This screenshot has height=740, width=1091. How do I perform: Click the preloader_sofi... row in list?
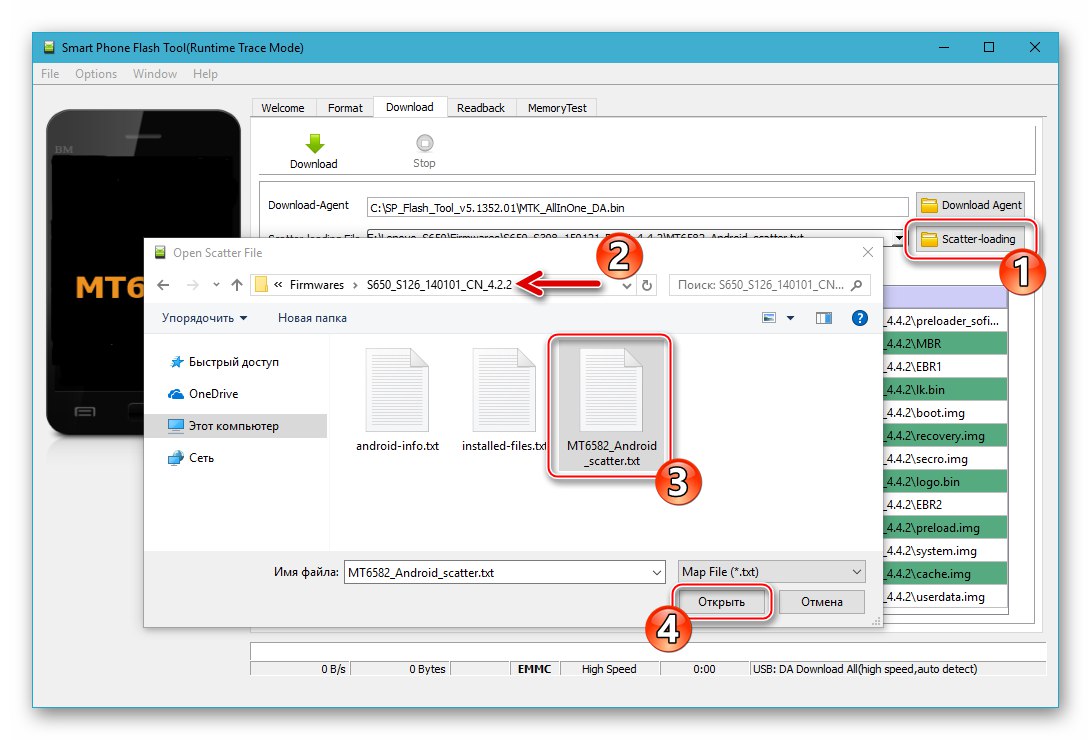pos(945,321)
